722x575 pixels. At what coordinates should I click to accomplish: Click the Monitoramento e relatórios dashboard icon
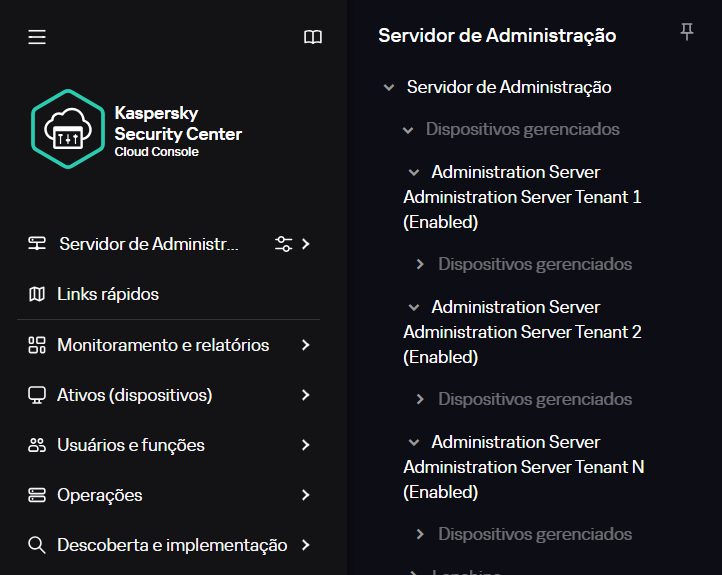[37, 345]
